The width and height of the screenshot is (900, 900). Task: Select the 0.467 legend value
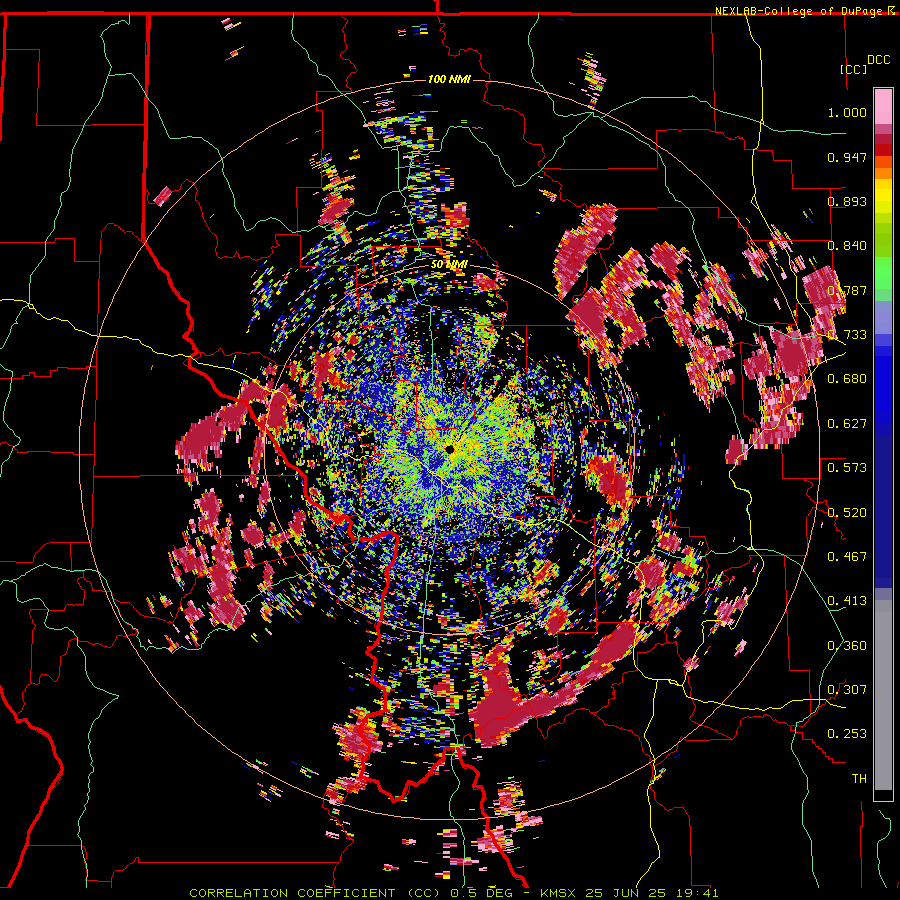[x=847, y=557]
